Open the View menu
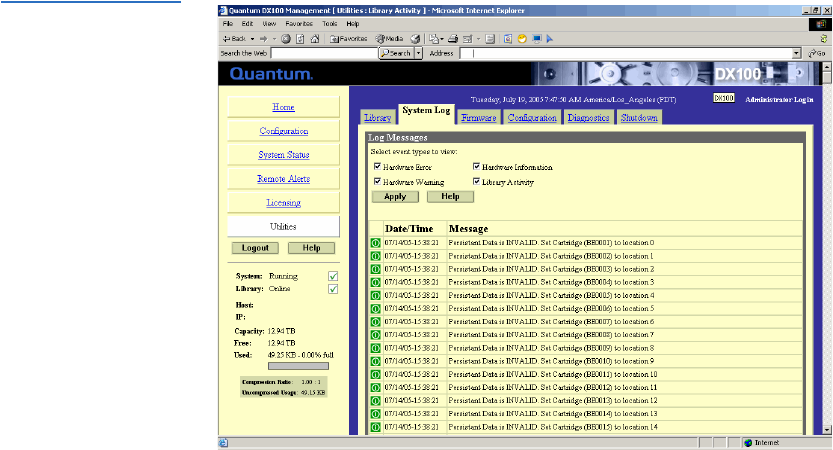Viewport: 833px width, 450px height. click(x=269, y=23)
